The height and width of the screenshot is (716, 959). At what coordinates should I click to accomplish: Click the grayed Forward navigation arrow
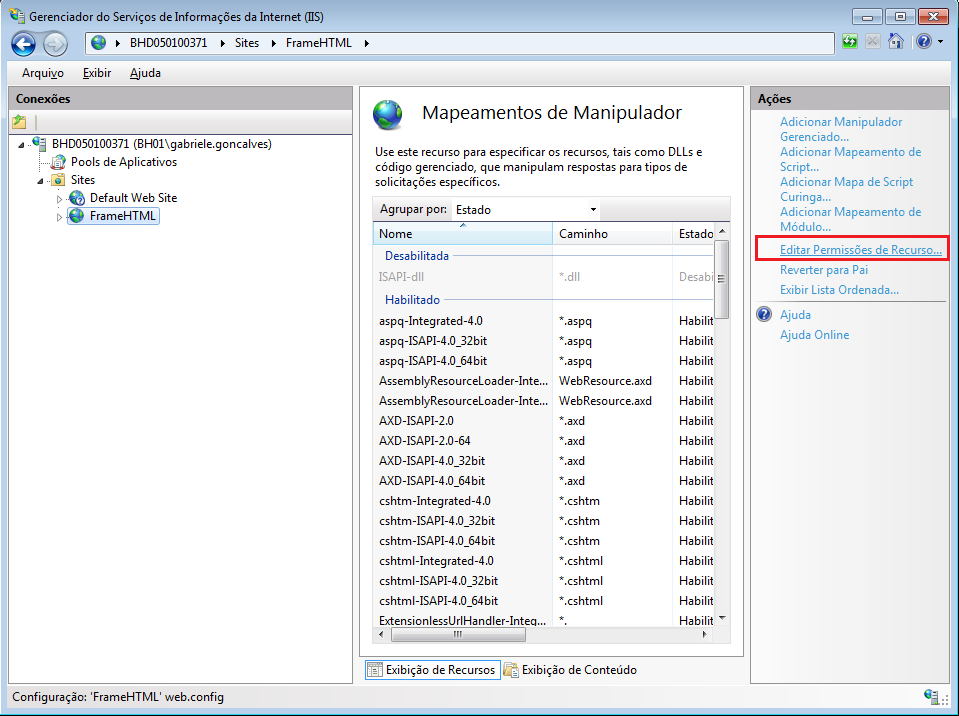pos(55,44)
